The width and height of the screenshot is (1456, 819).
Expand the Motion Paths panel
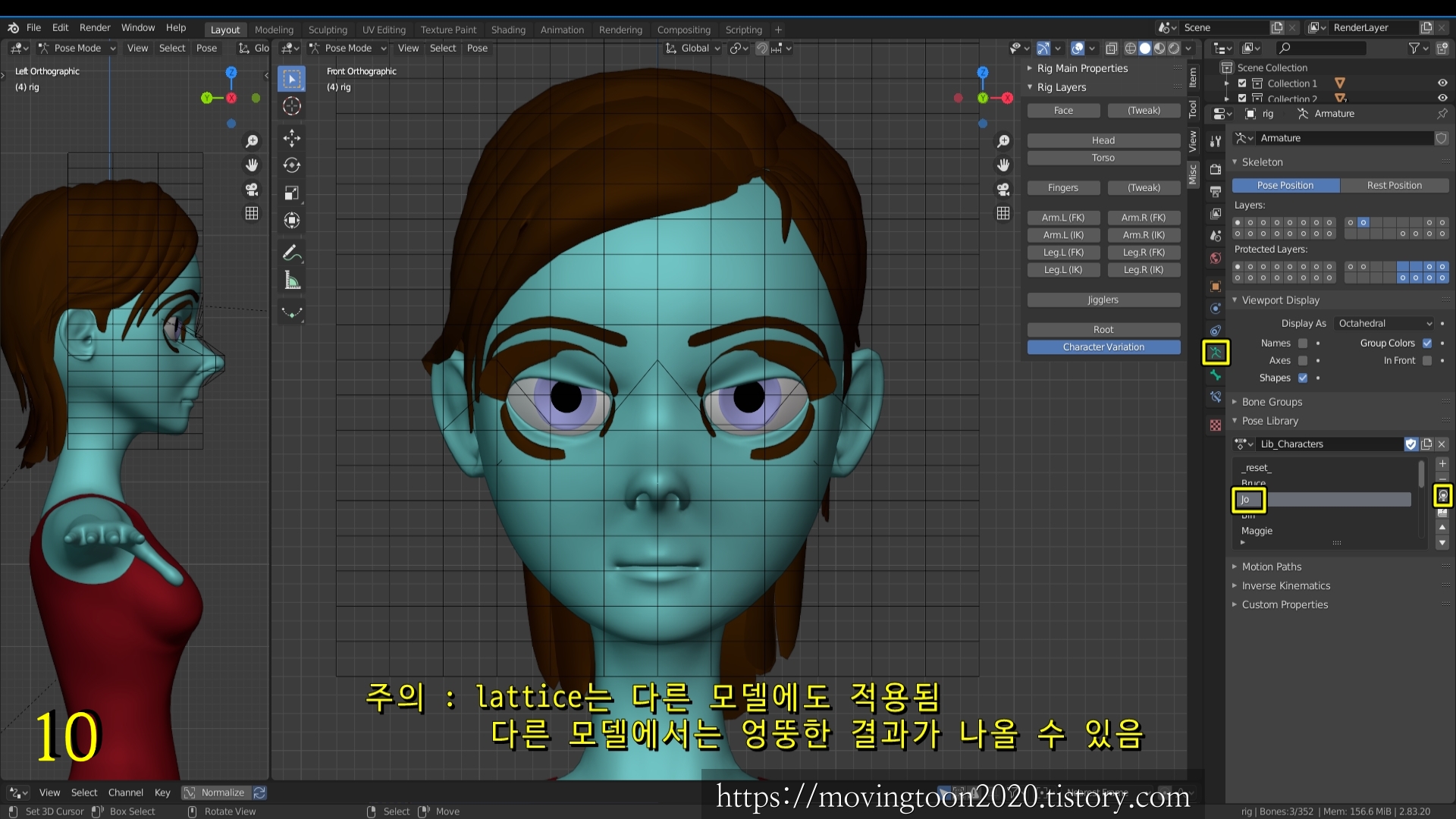(x=1271, y=566)
